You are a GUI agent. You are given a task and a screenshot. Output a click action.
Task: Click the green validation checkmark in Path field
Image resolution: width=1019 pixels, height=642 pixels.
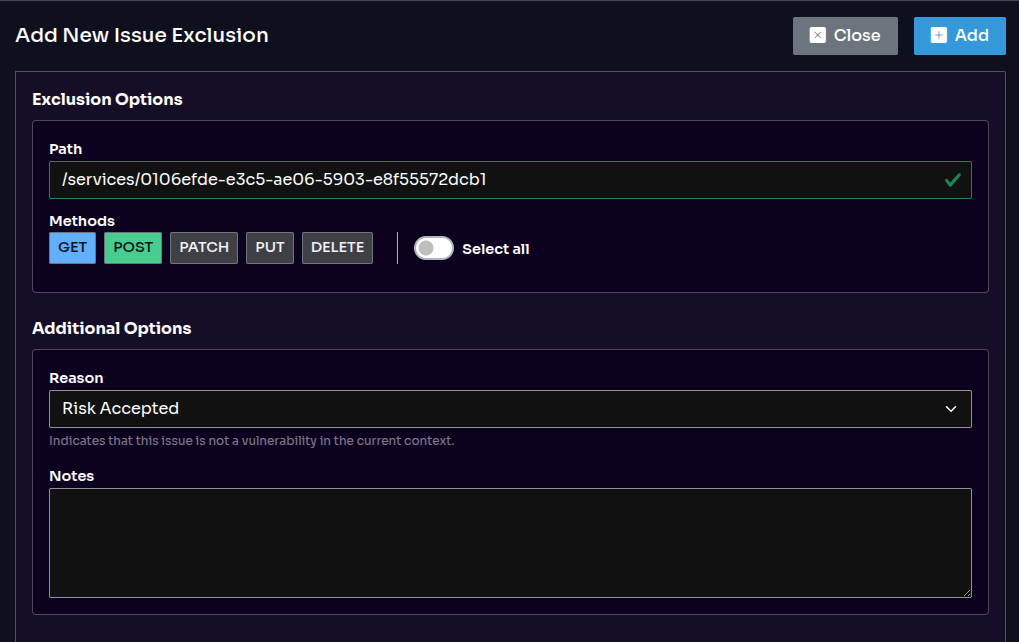[954, 180]
